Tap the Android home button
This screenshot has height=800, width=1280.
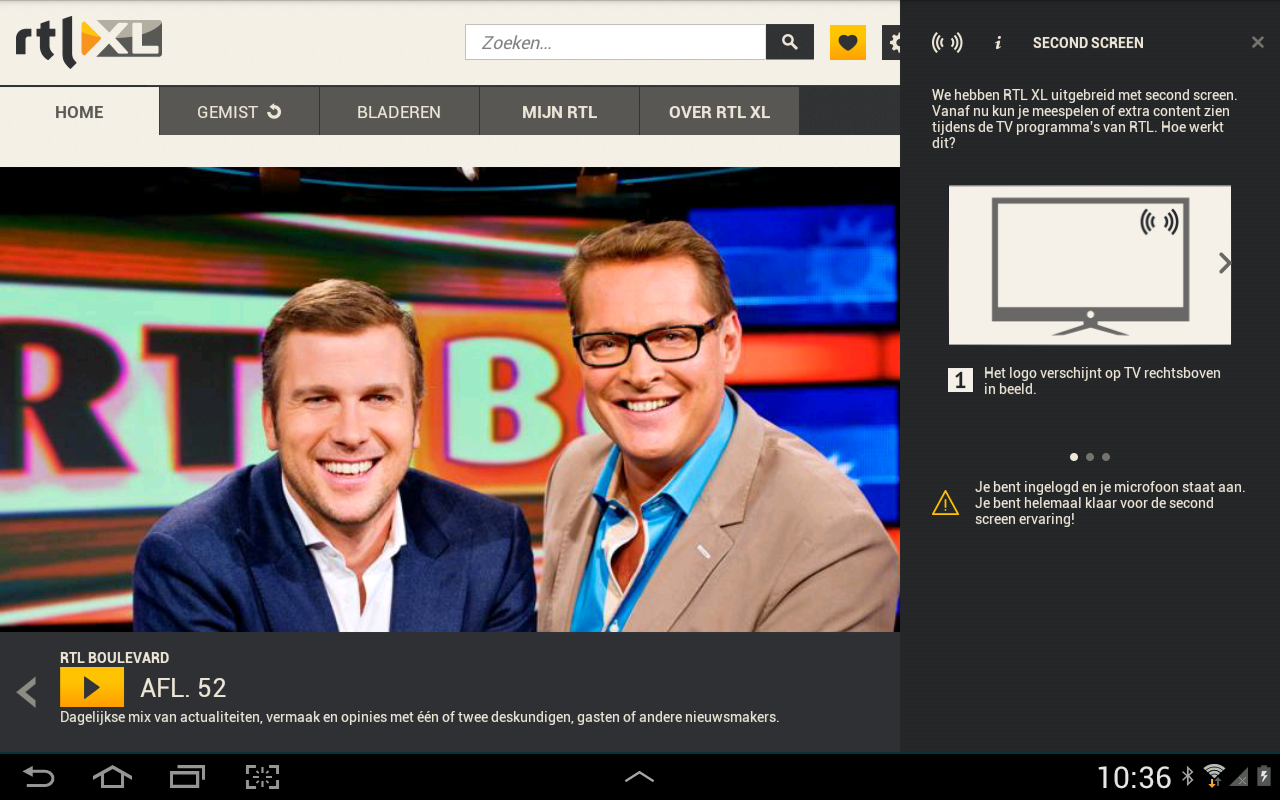112,777
